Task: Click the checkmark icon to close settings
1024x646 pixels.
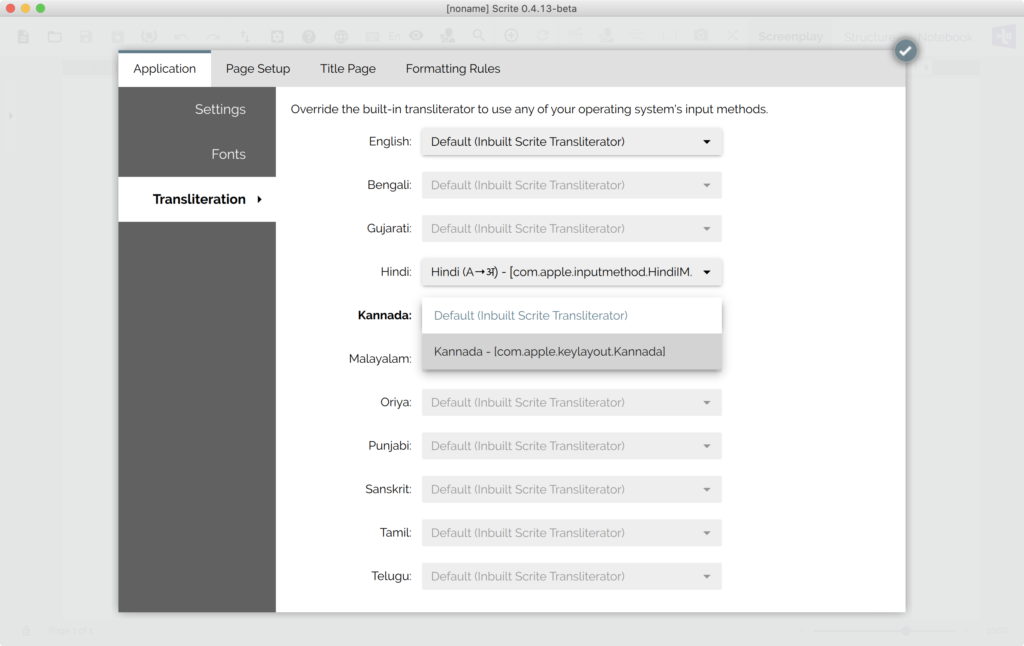Action: tap(905, 50)
